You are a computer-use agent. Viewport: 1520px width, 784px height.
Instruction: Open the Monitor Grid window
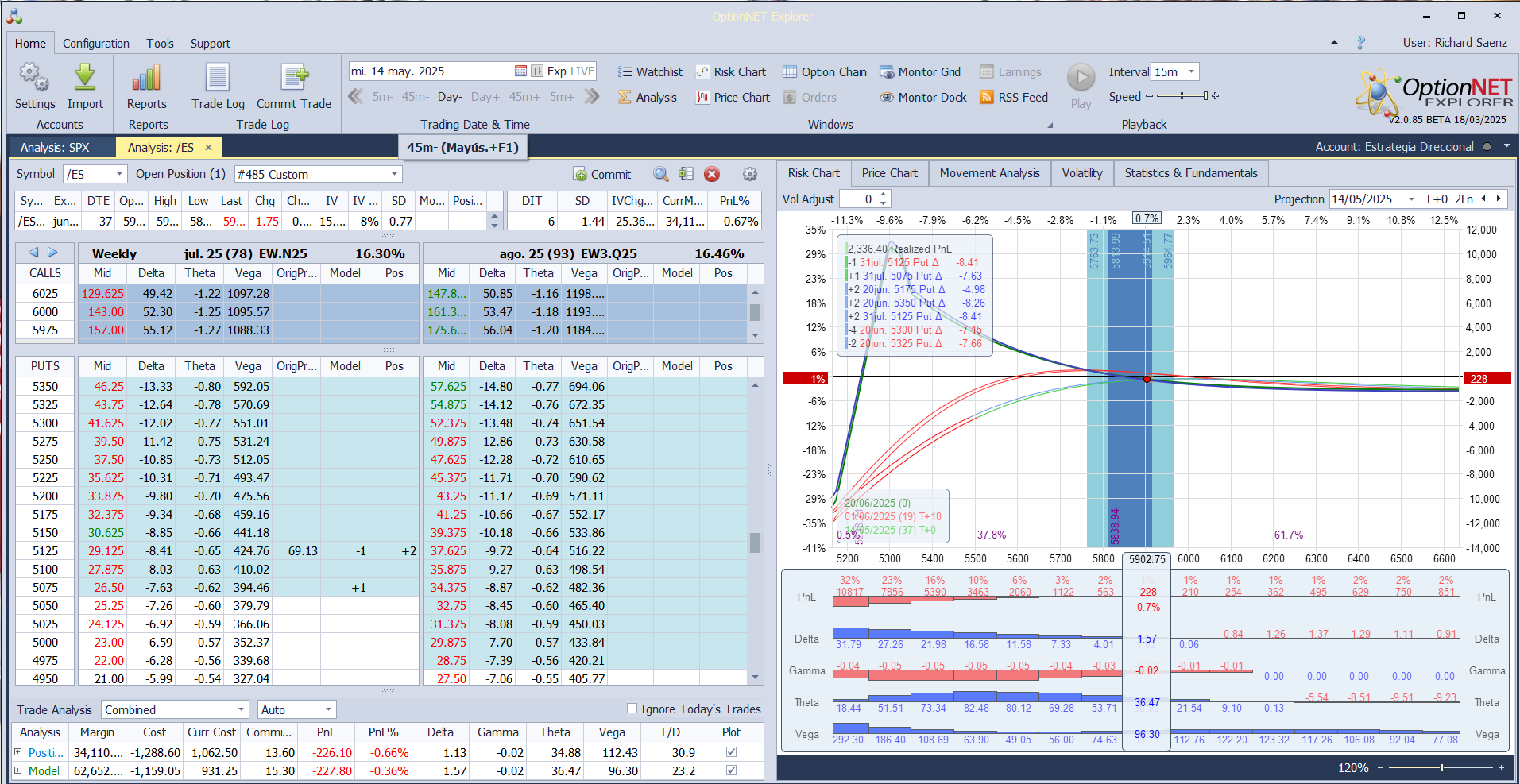[920, 72]
